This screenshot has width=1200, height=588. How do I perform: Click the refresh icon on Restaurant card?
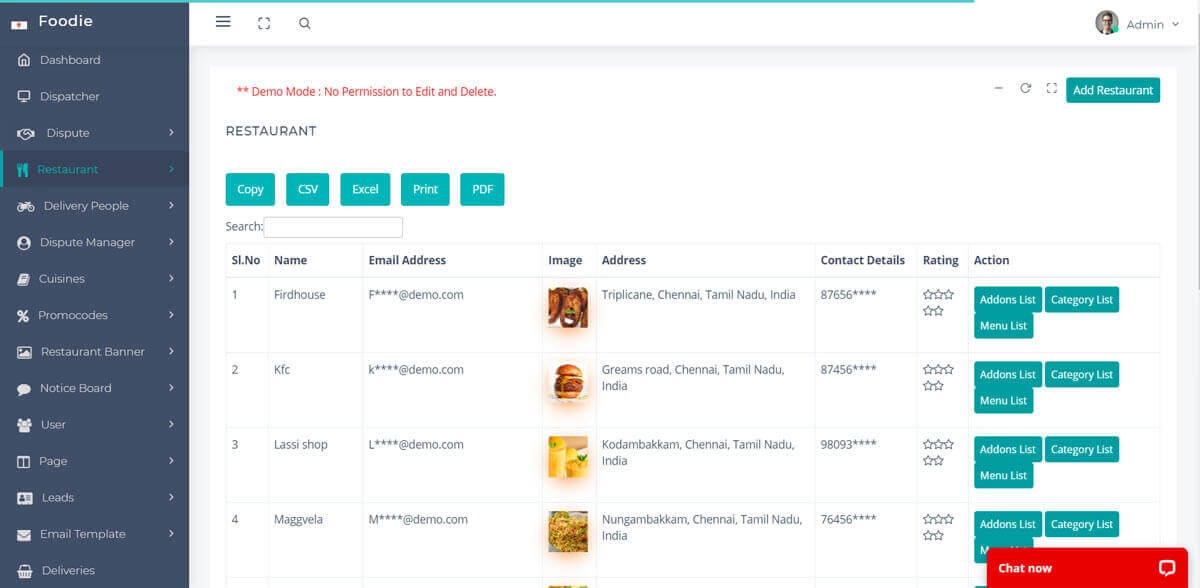1025,89
